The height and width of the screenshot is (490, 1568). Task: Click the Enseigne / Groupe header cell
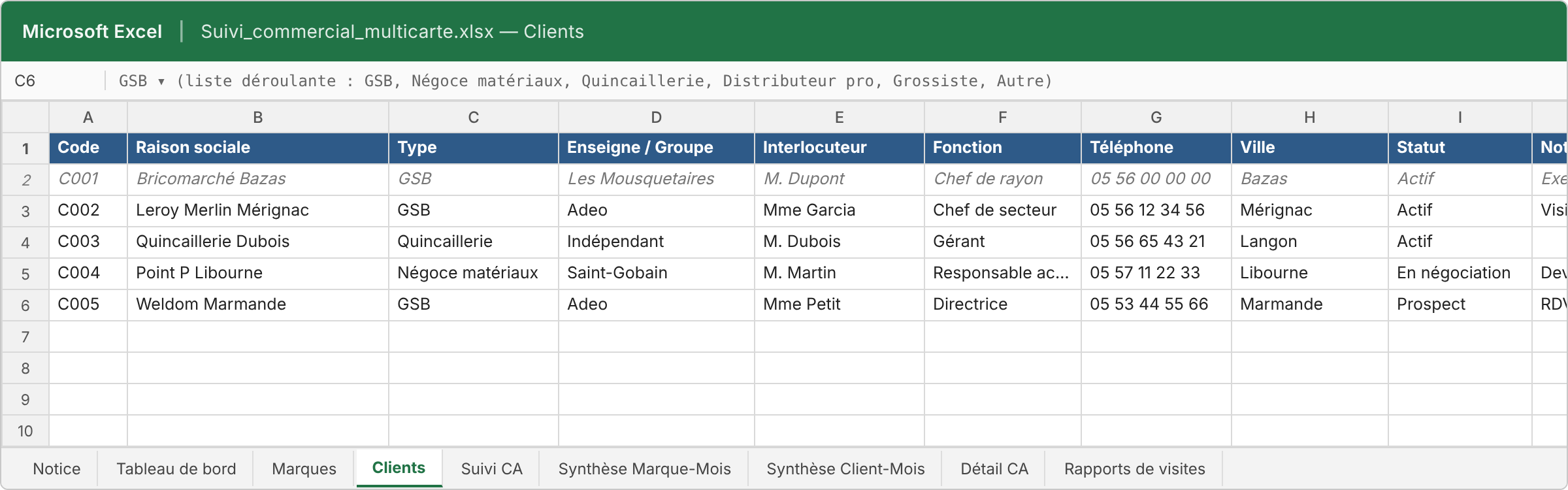pyautogui.click(x=657, y=148)
